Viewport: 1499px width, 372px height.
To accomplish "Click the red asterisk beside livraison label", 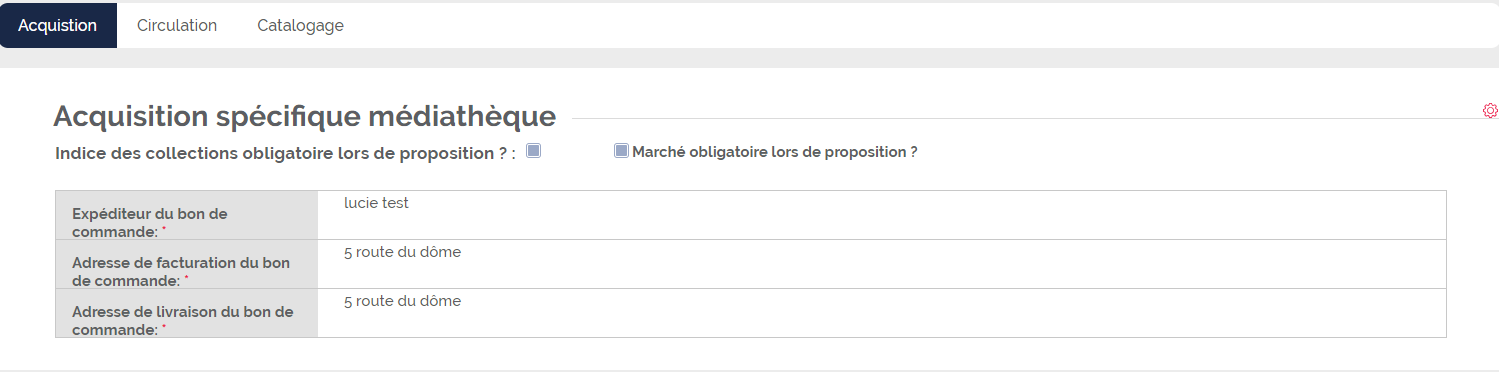I will [164, 327].
